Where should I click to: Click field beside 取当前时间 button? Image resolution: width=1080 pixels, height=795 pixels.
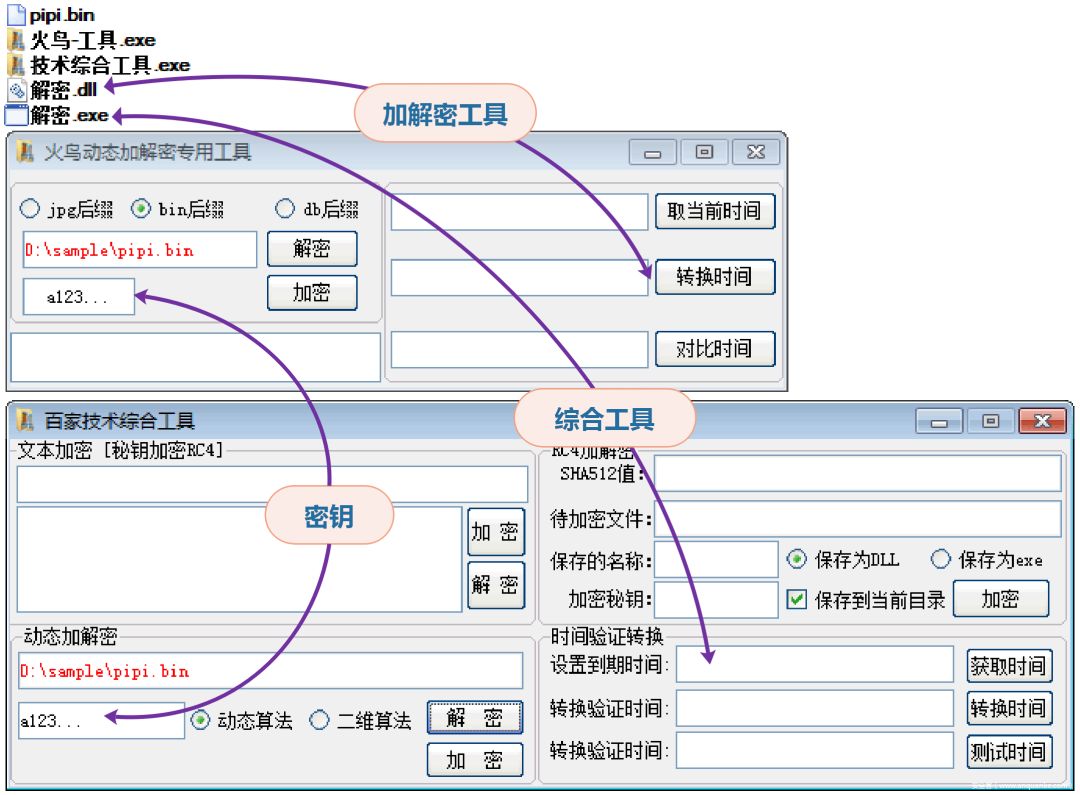coord(519,211)
